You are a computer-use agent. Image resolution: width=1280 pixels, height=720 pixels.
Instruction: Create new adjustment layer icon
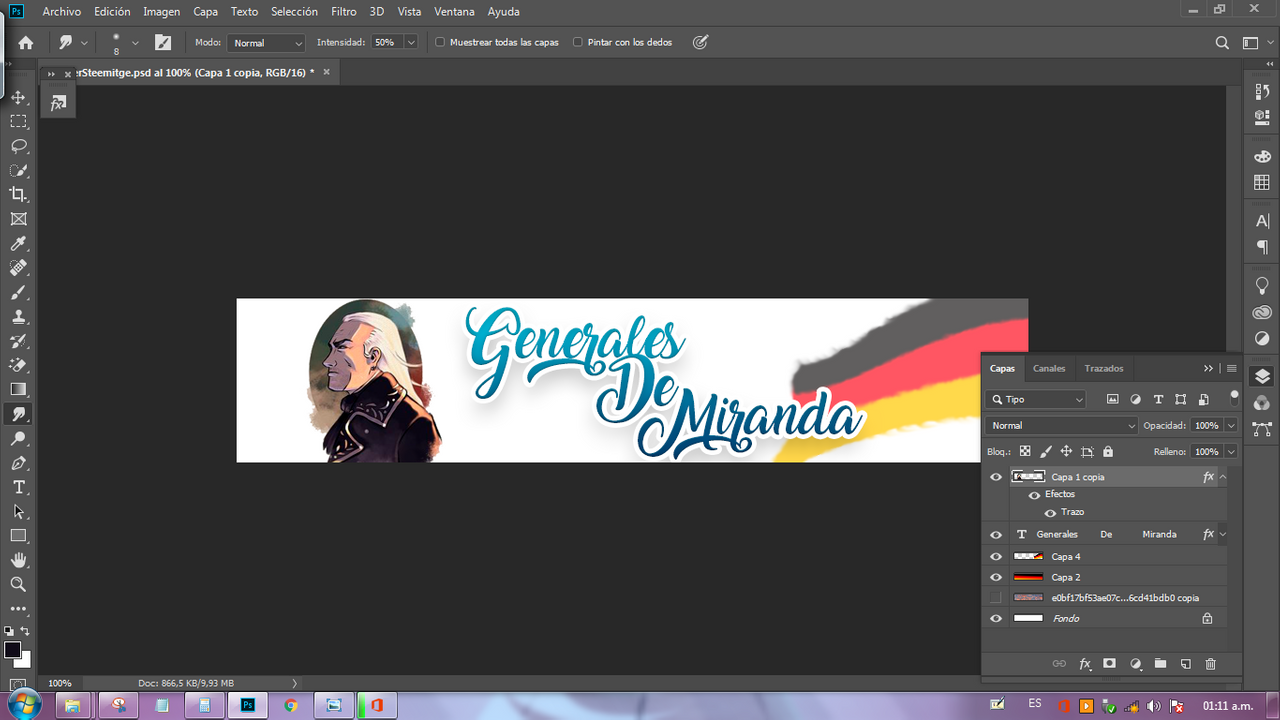(1135, 664)
